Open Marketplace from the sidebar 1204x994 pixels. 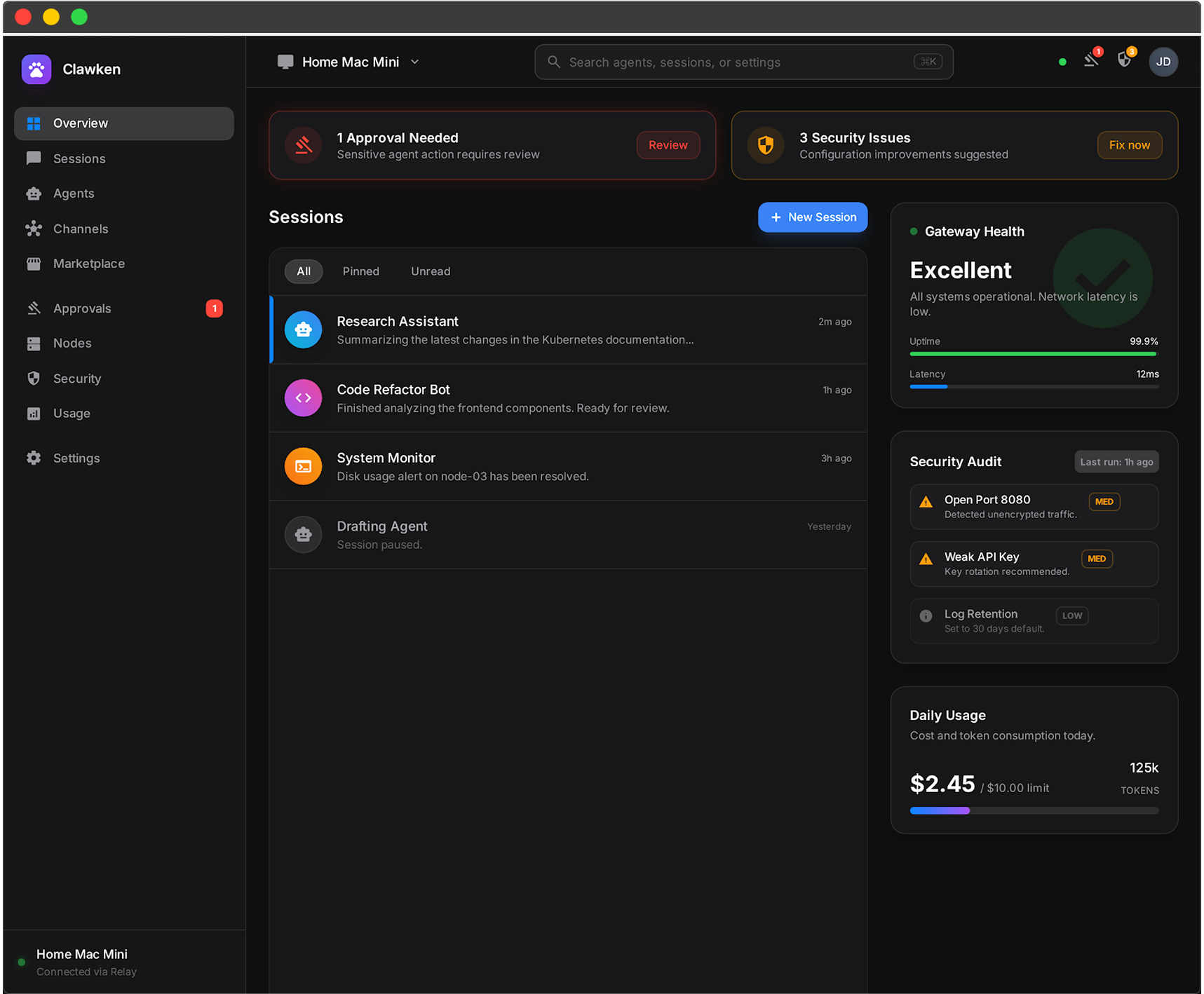(88, 264)
